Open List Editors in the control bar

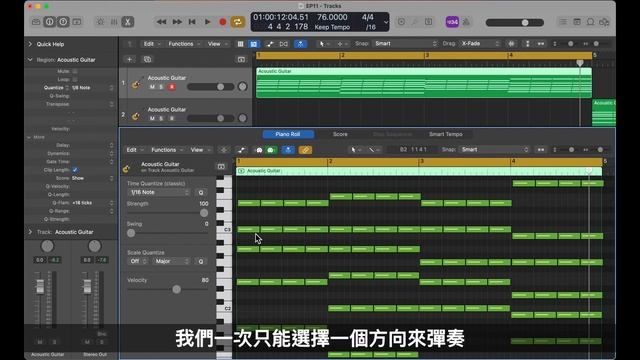coord(563,22)
